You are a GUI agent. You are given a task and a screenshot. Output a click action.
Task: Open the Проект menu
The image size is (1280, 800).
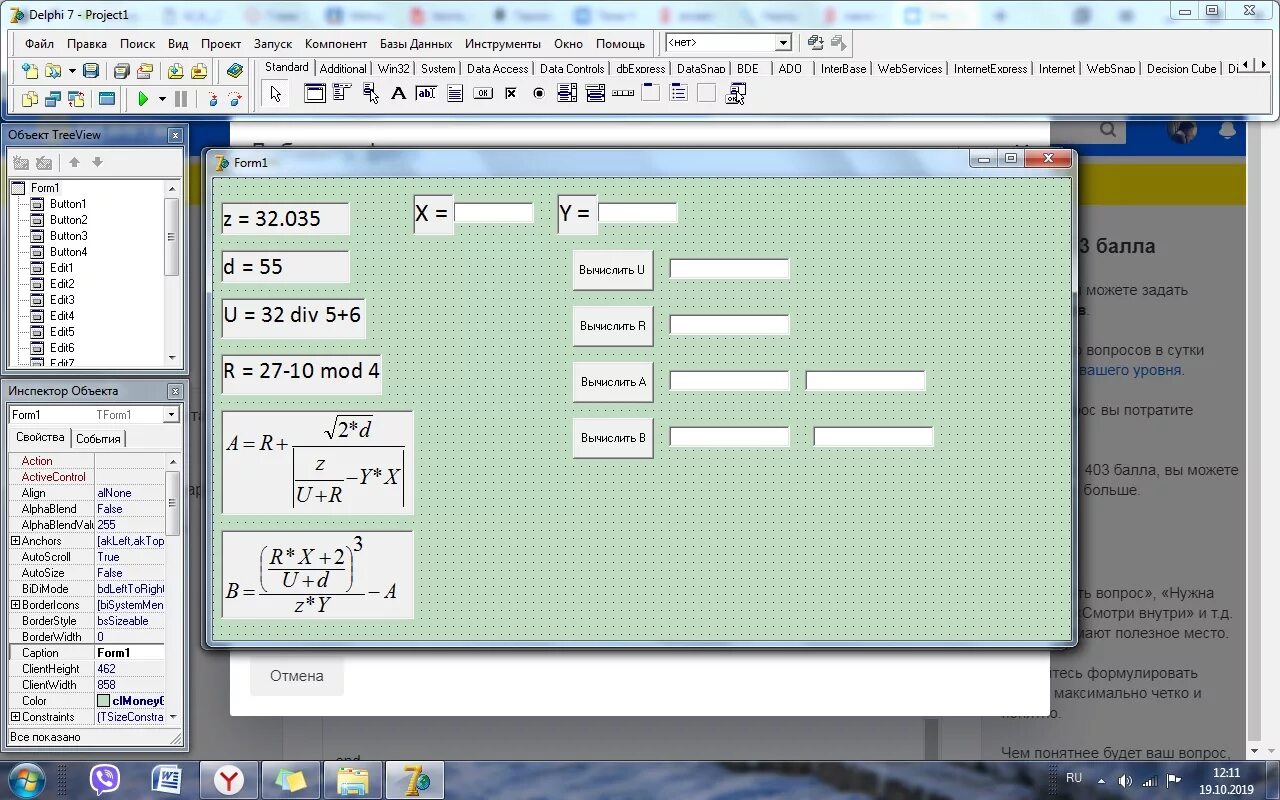click(x=221, y=44)
